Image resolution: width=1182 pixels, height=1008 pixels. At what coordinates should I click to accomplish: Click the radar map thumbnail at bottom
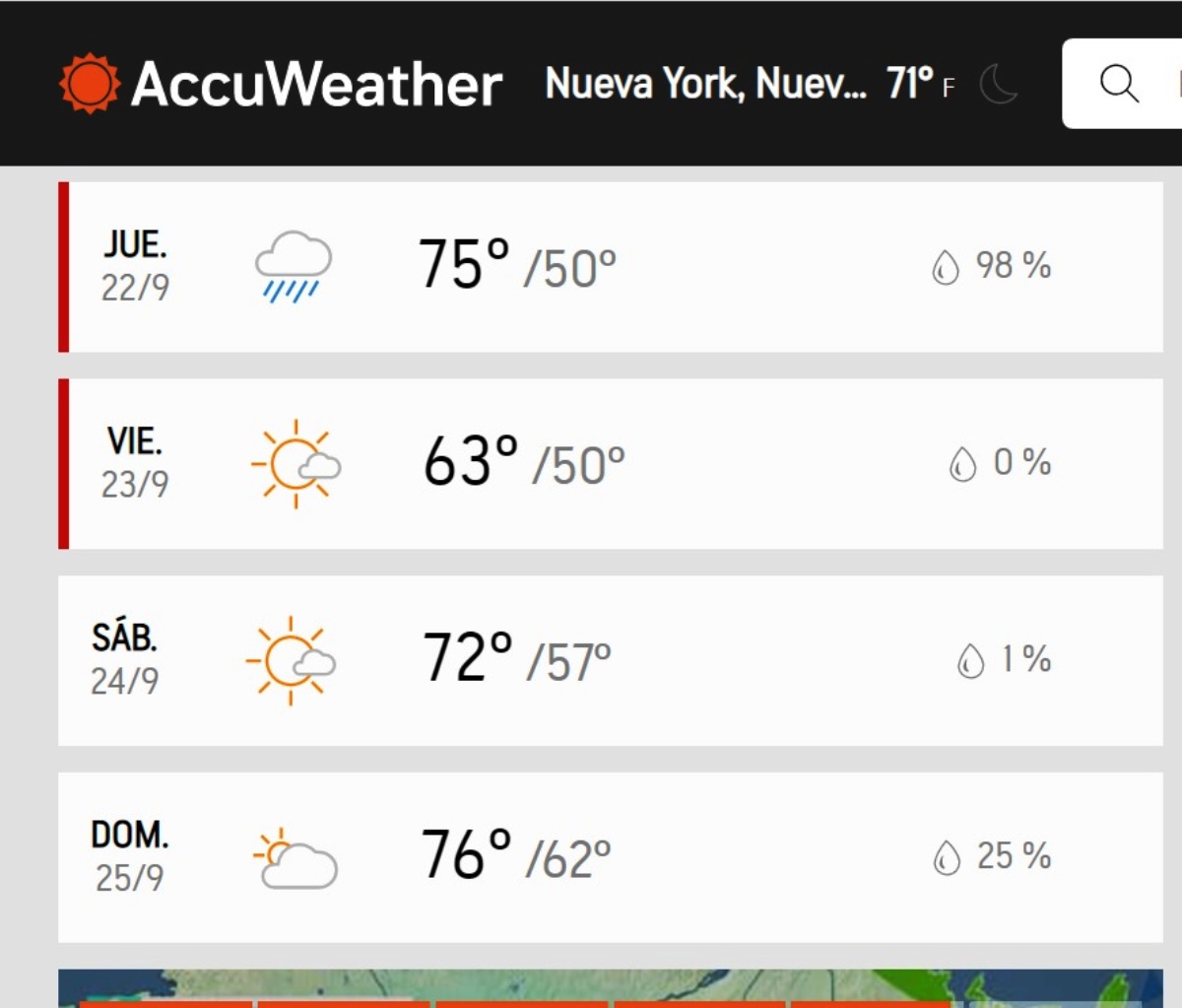click(x=611, y=988)
